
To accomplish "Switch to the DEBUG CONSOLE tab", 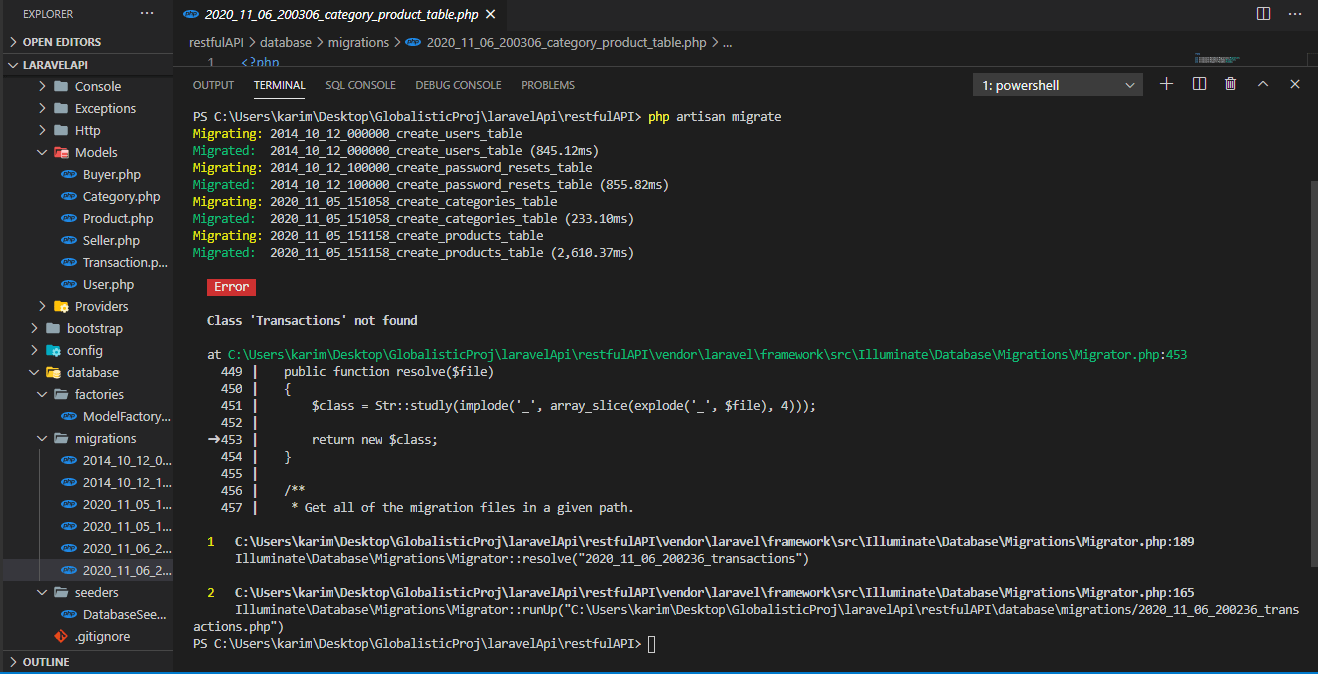I will [x=458, y=85].
